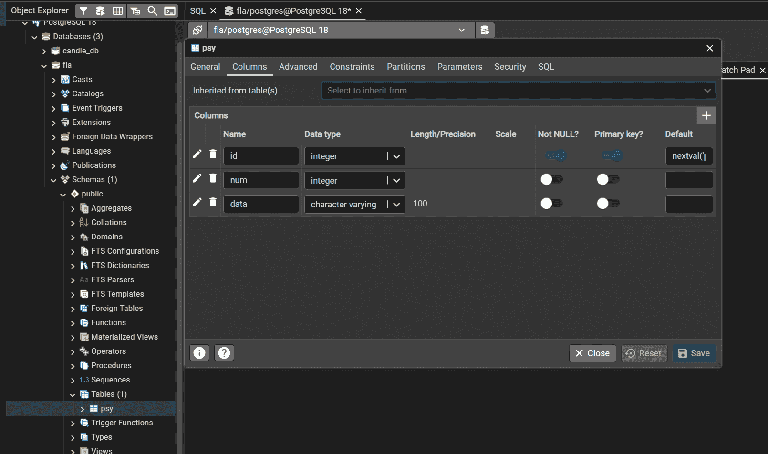The height and width of the screenshot is (454, 768).
Task: Open the search objects magnifier icon
Action: (x=152, y=10)
